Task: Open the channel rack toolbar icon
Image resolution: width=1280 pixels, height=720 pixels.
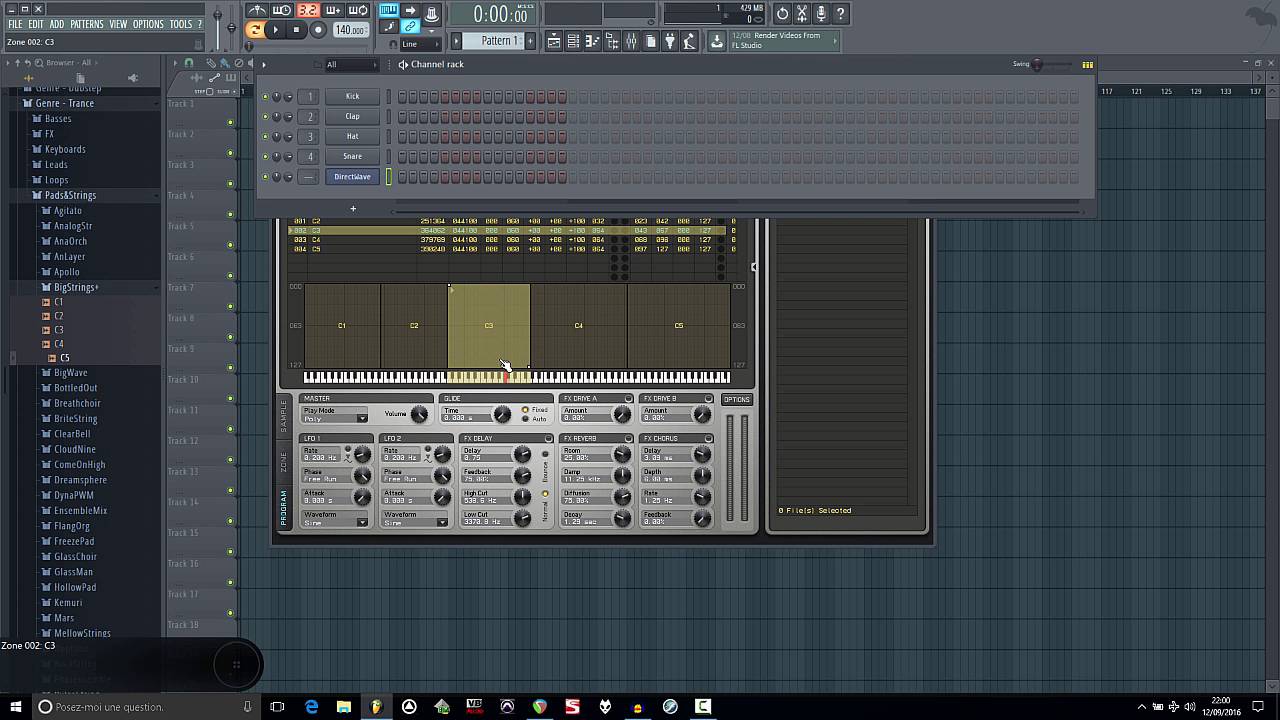Action: click(573, 41)
